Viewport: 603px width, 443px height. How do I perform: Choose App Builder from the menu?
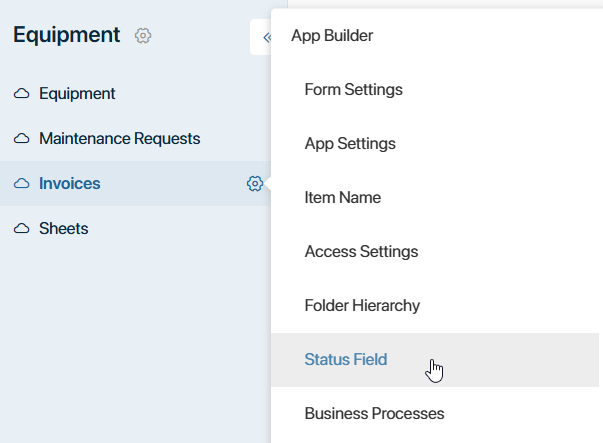(x=332, y=36)
